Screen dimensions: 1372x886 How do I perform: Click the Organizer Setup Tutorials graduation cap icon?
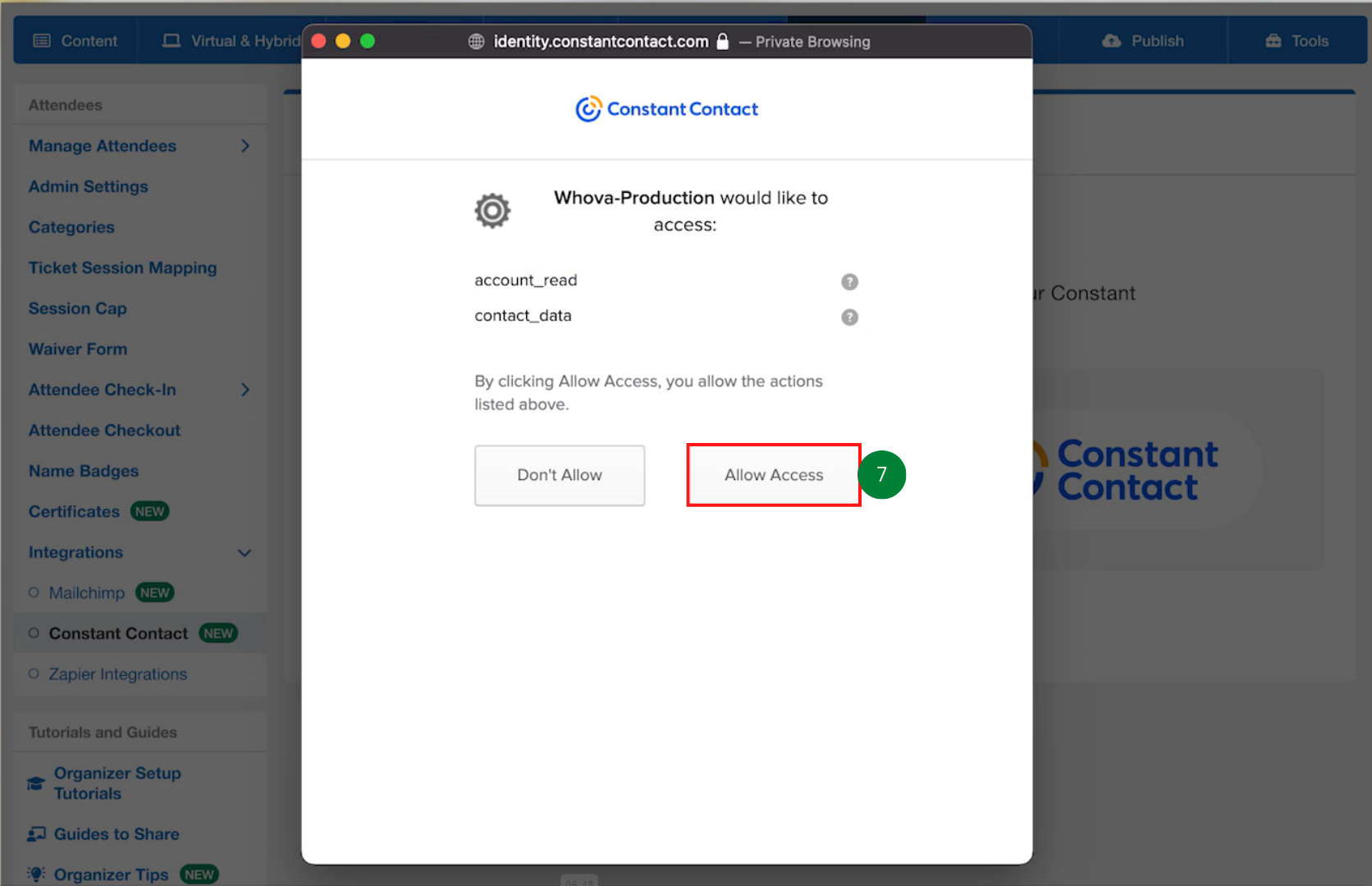click(36, 783)
